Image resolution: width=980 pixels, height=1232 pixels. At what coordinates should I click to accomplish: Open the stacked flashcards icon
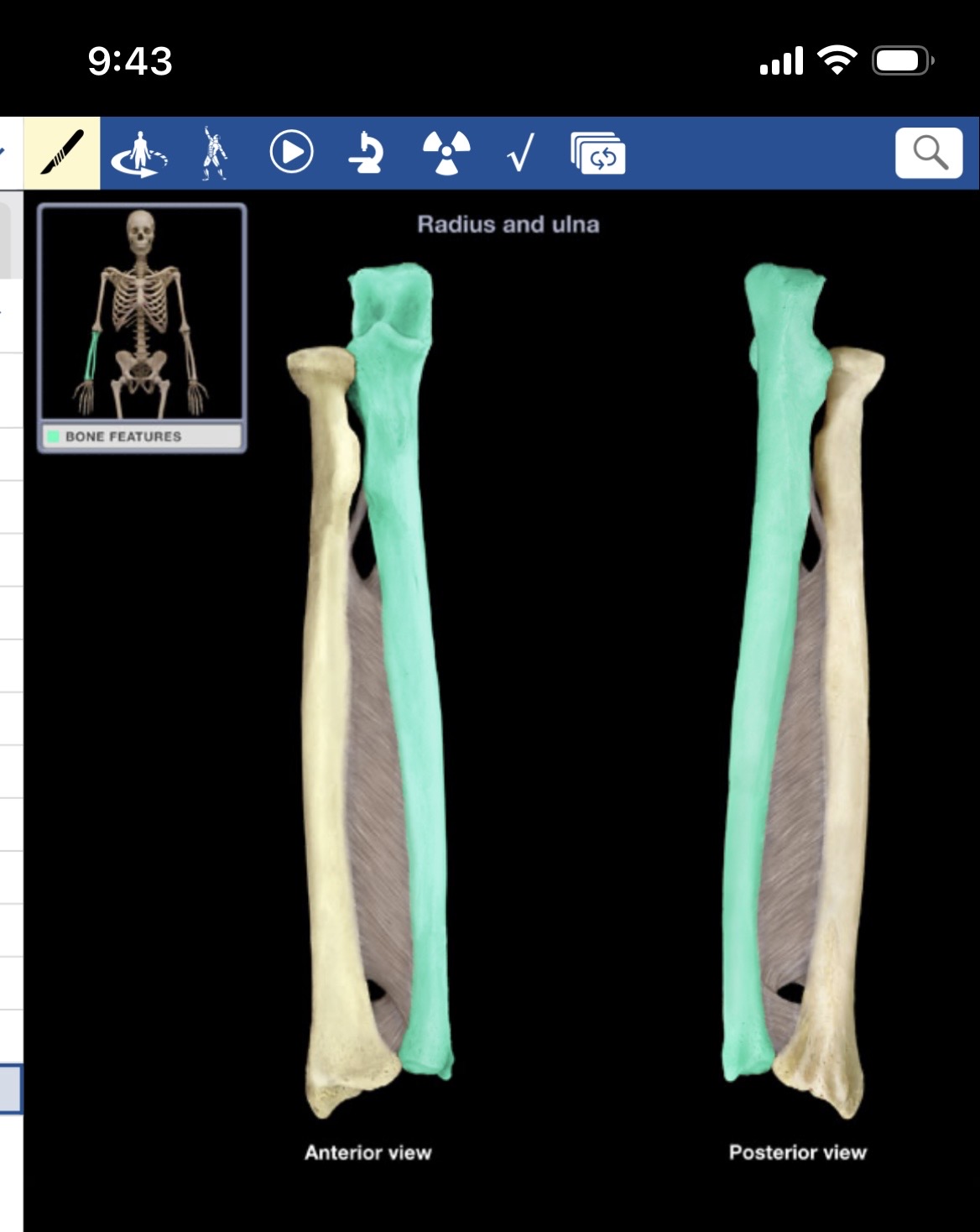(598, 154)
